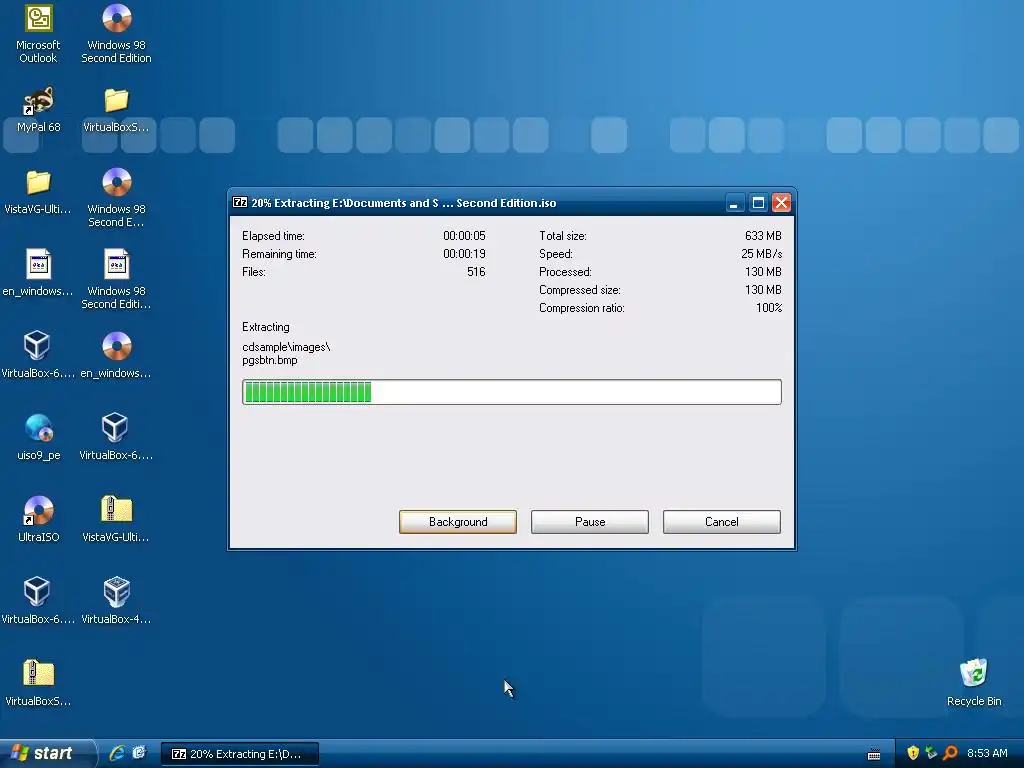Open the Start menu
This screenshot has width=1024, height=768.
pos(46,753)
